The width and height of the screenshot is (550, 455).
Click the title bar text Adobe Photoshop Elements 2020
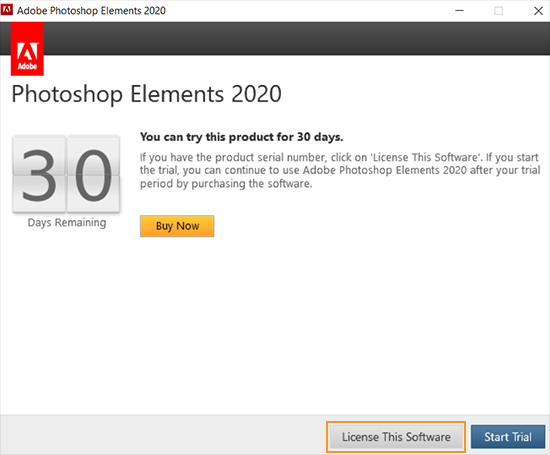pyautogui.click(x=91, y=11)
